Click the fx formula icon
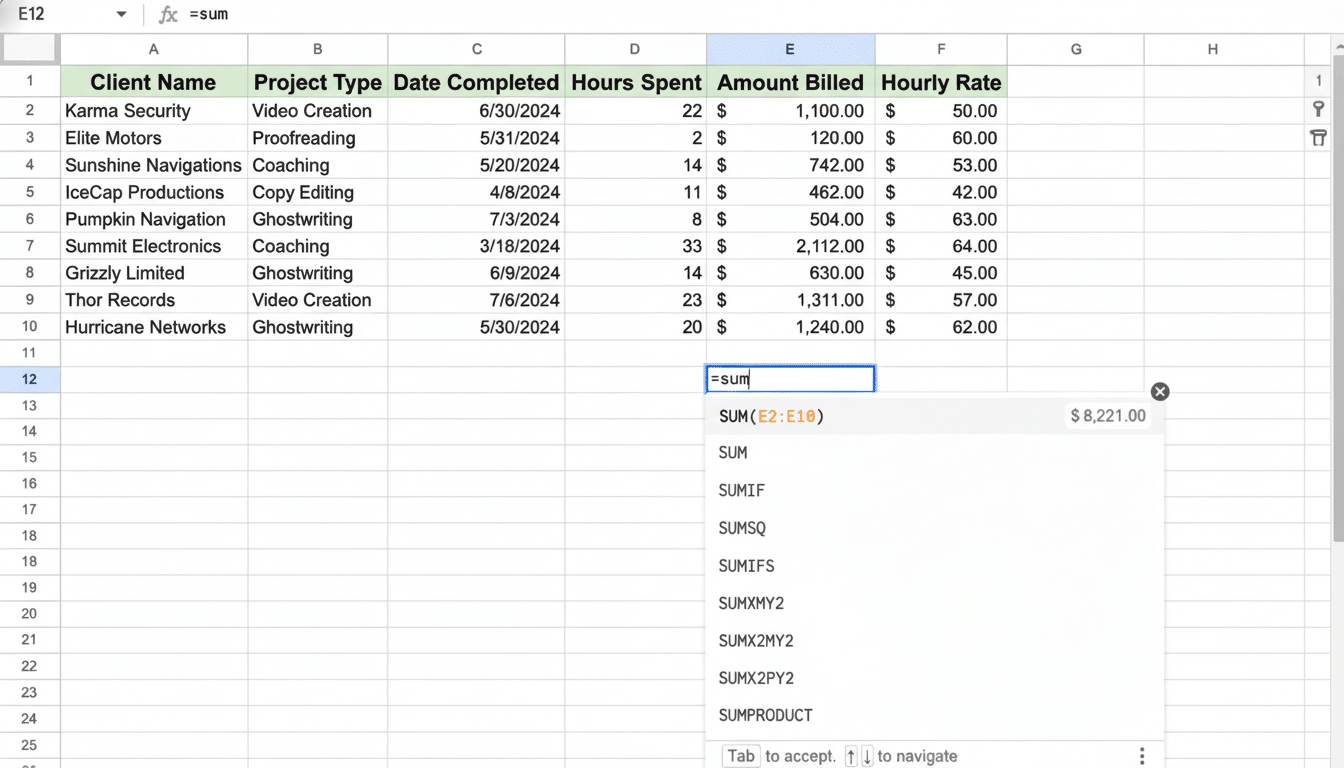1344x768 pixels. (x=166, y=15)
